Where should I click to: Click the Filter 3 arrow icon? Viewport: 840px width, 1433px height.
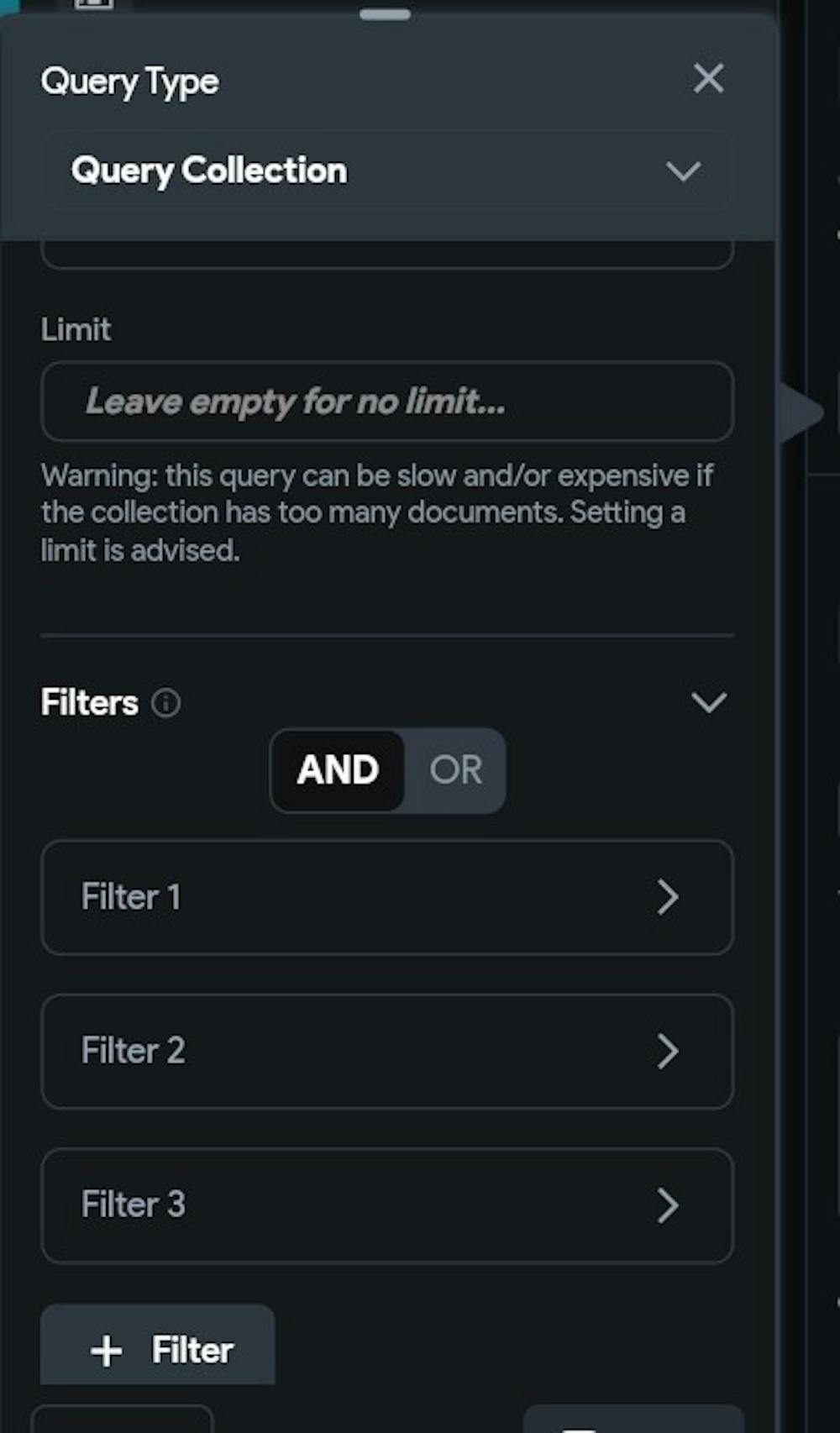[668, 1205]
